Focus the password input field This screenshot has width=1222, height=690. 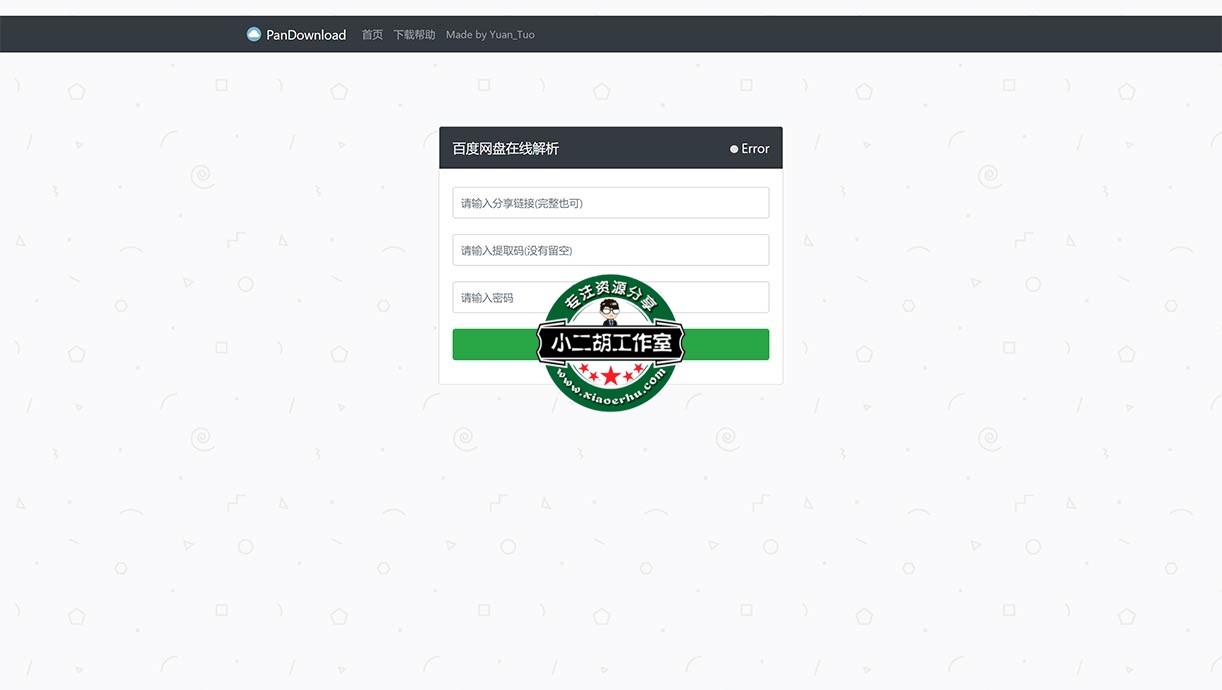[500, 298]
